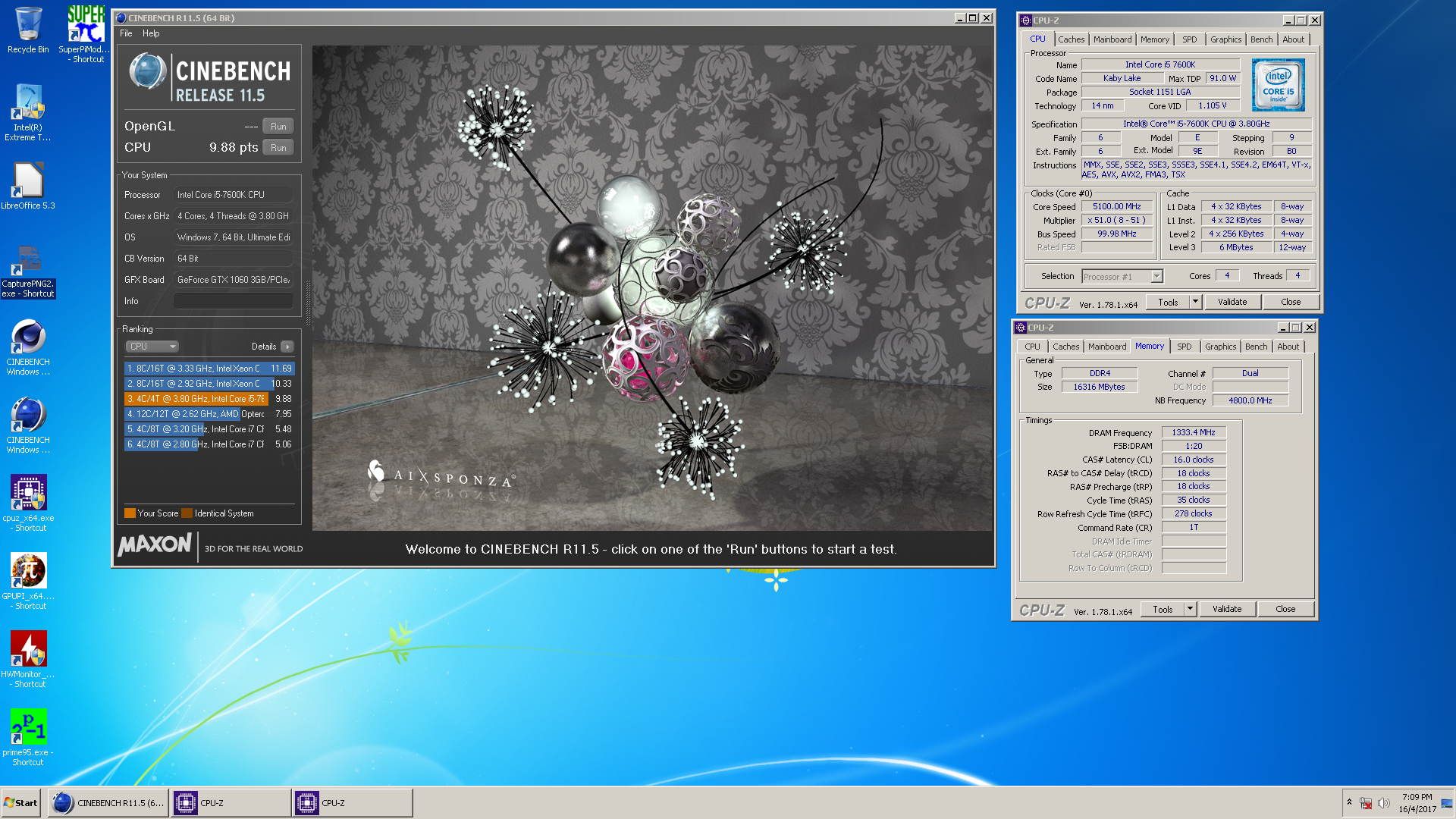The width and height of the screenshot is (1456, 819).
Task: Activate the first CPU-Z taskbar item
Action: pos(231,803)
